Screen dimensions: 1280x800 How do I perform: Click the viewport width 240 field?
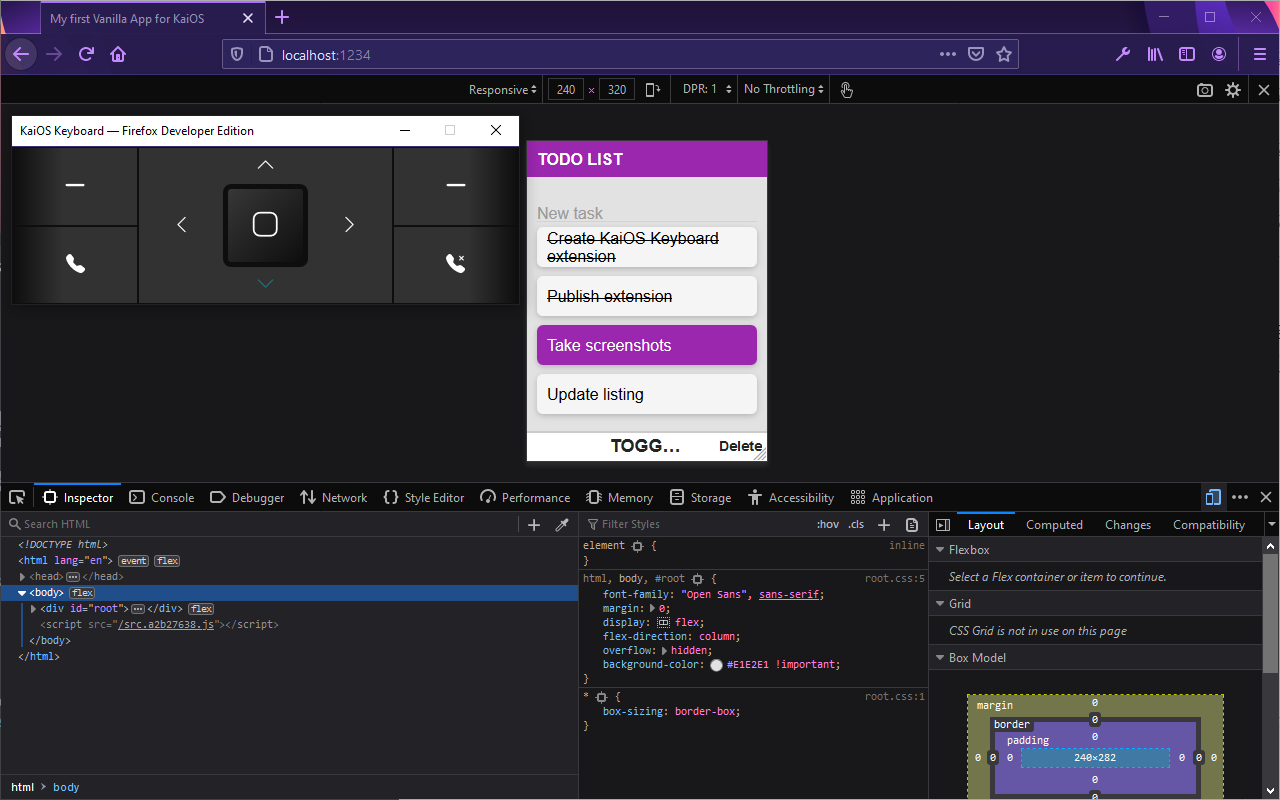click(566, 89)
